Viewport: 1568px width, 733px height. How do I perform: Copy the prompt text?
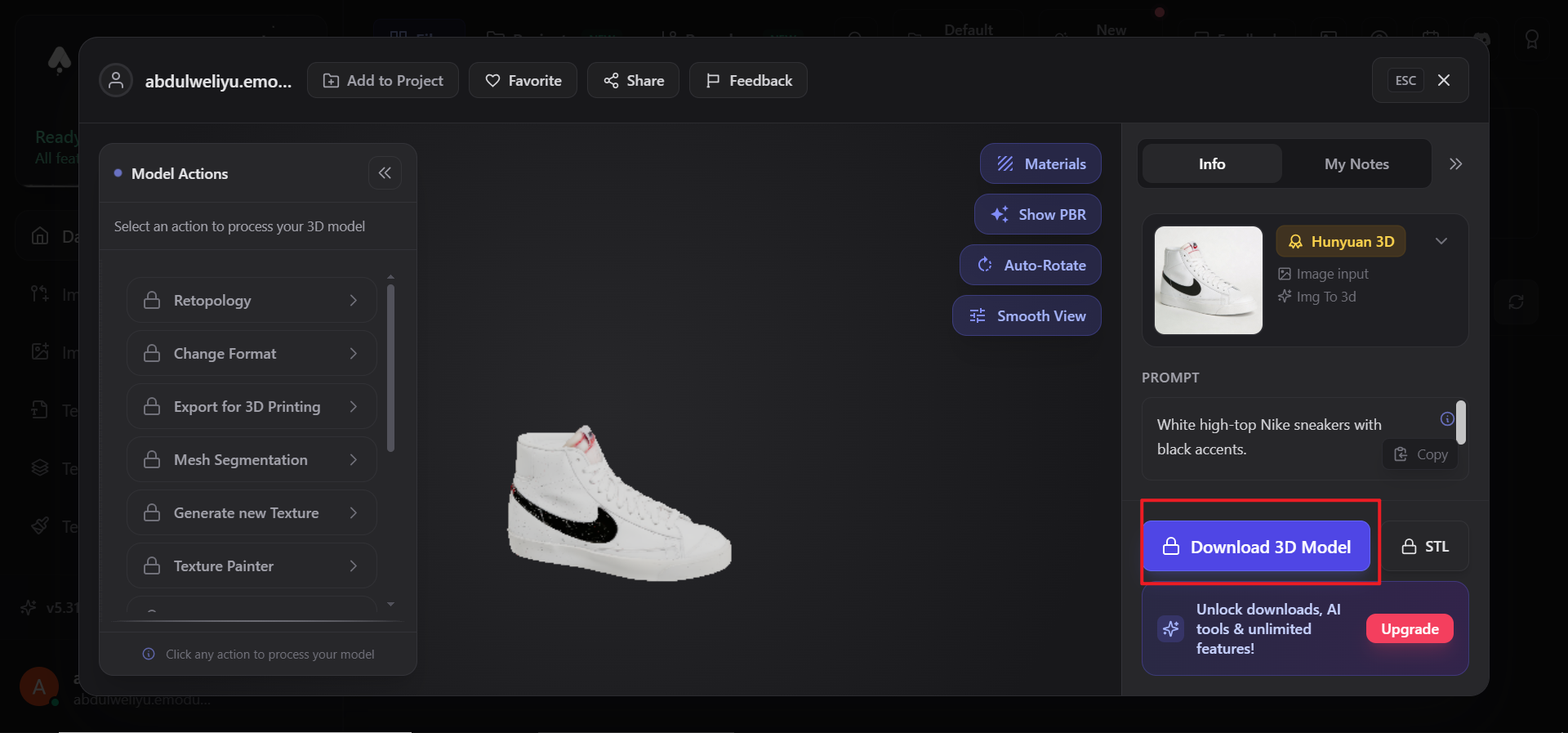tap(1421, 454)
